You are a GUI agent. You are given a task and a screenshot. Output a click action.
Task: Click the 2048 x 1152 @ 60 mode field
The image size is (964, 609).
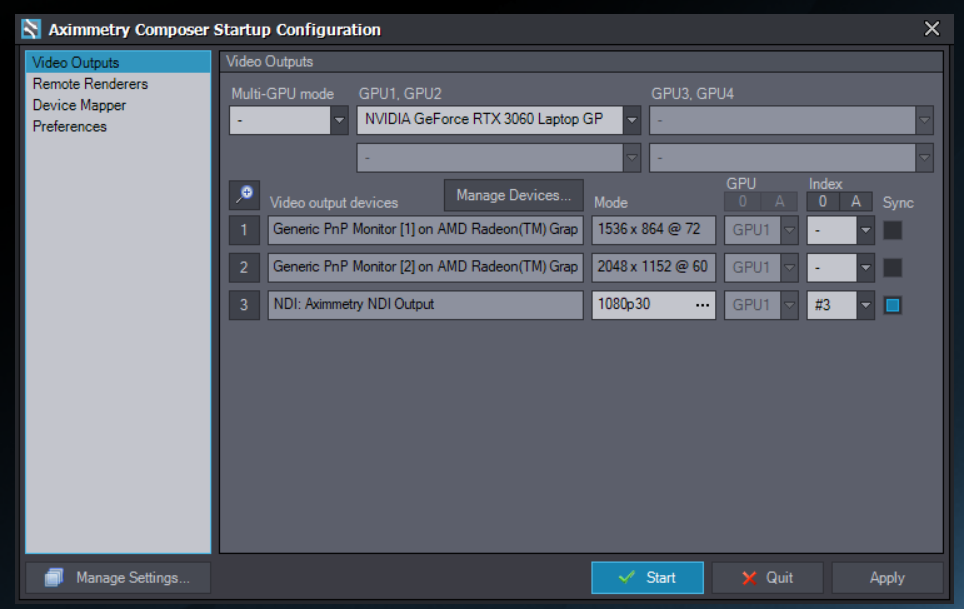click(654, 268)
